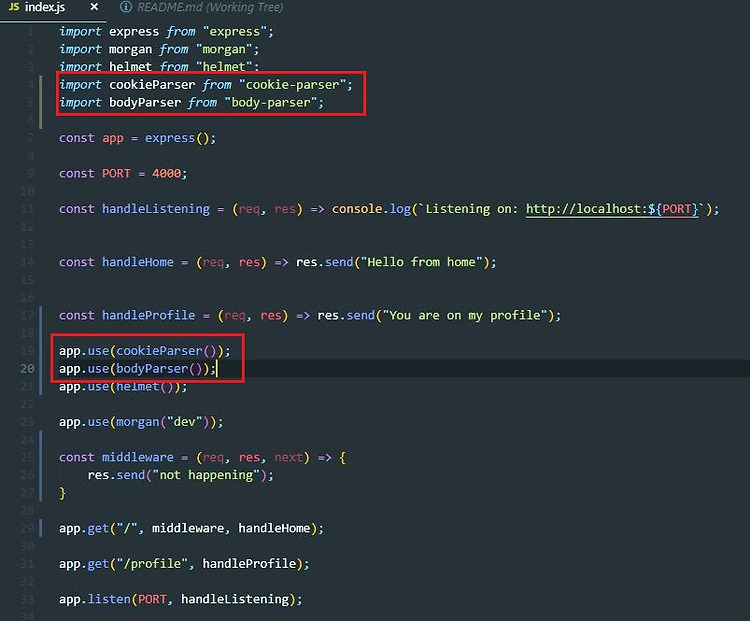Close the index.js tab
The width and height of the screenshot is (750, 621).
(x=94, y=7)
